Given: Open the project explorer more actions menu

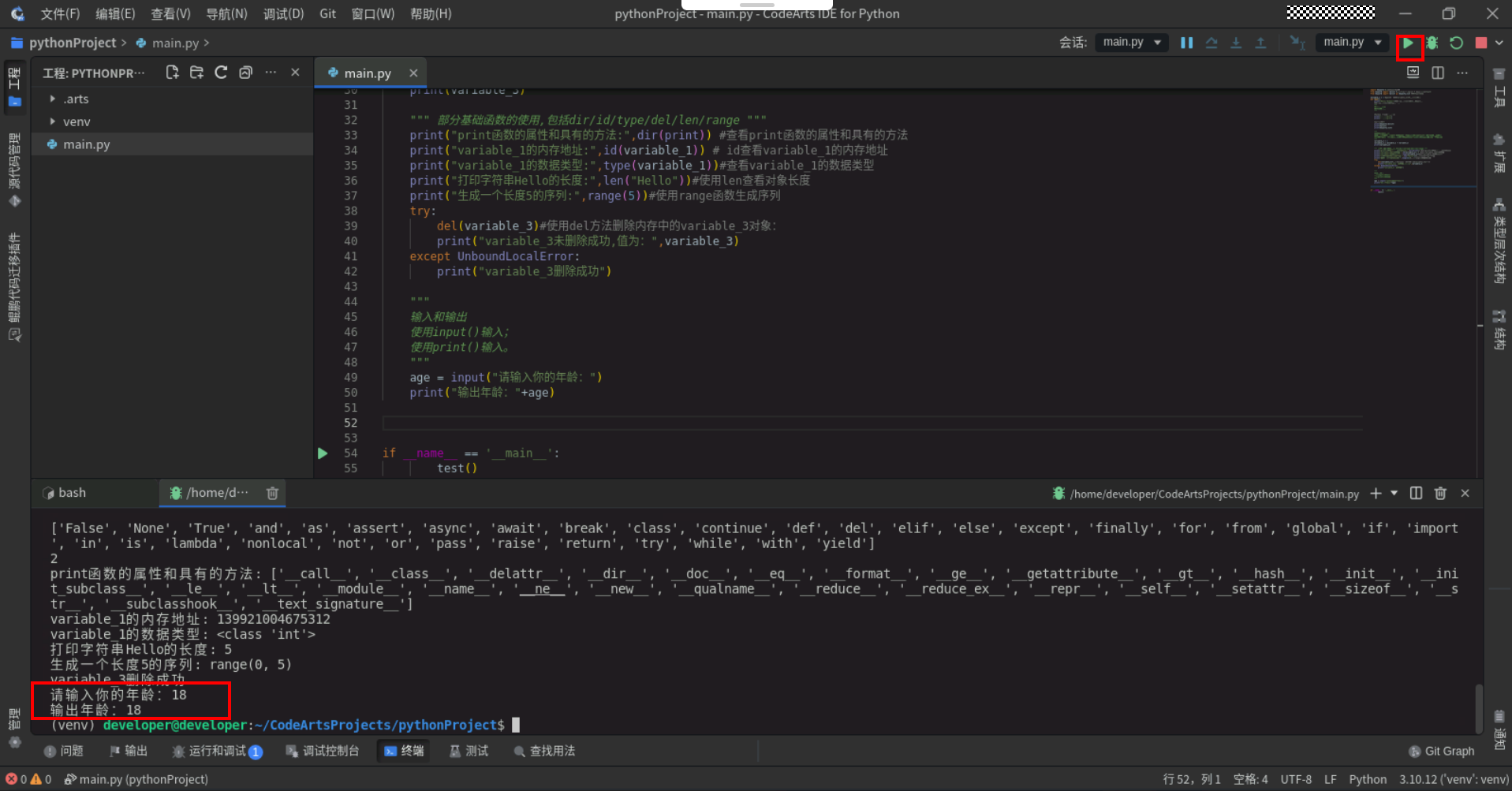Looking at the screenshot, I should point(271,73).
